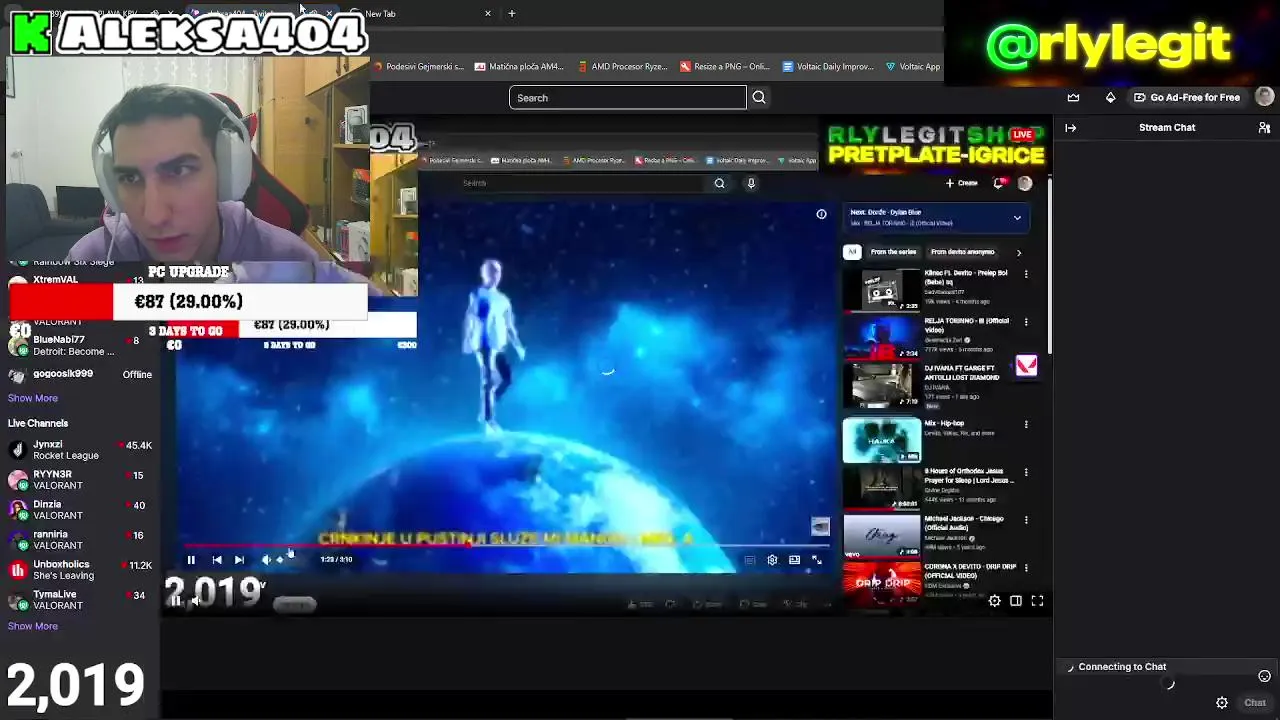This screenshot has height=720, width=1280.
Task: Open chat settings gear icon
Action: coord(1222,703)
